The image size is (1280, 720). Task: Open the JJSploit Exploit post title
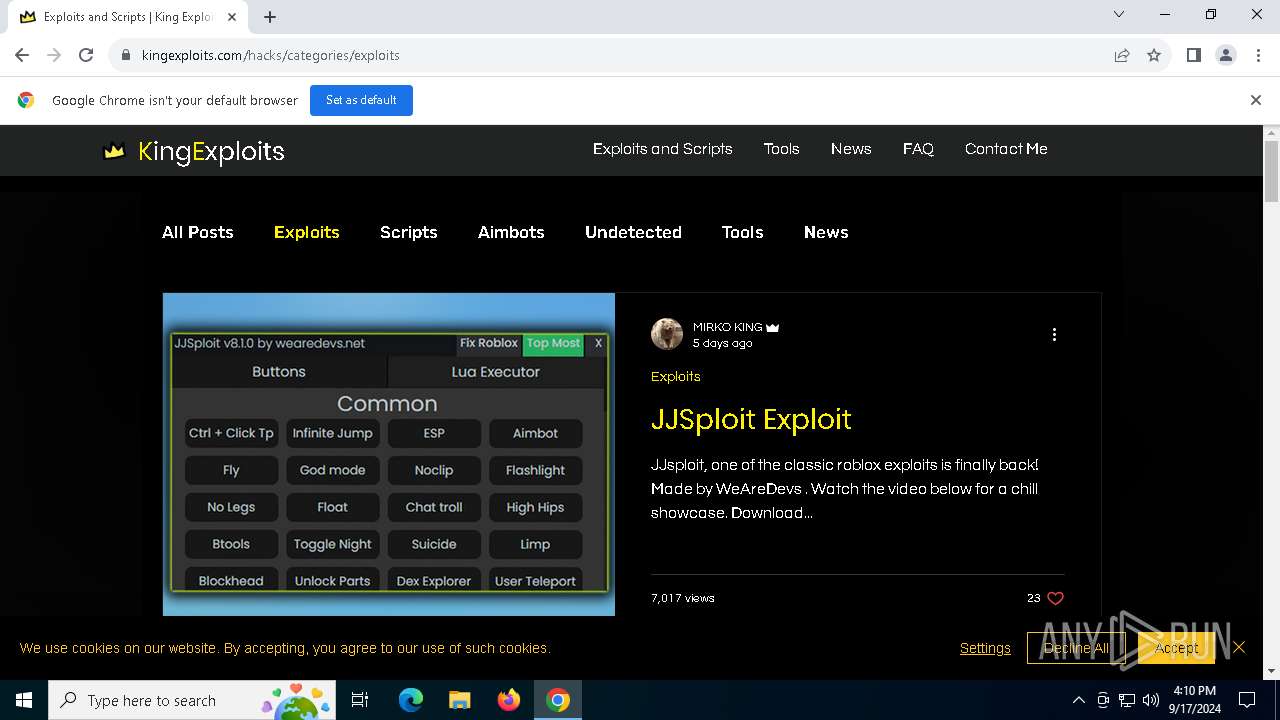[751, 419]
